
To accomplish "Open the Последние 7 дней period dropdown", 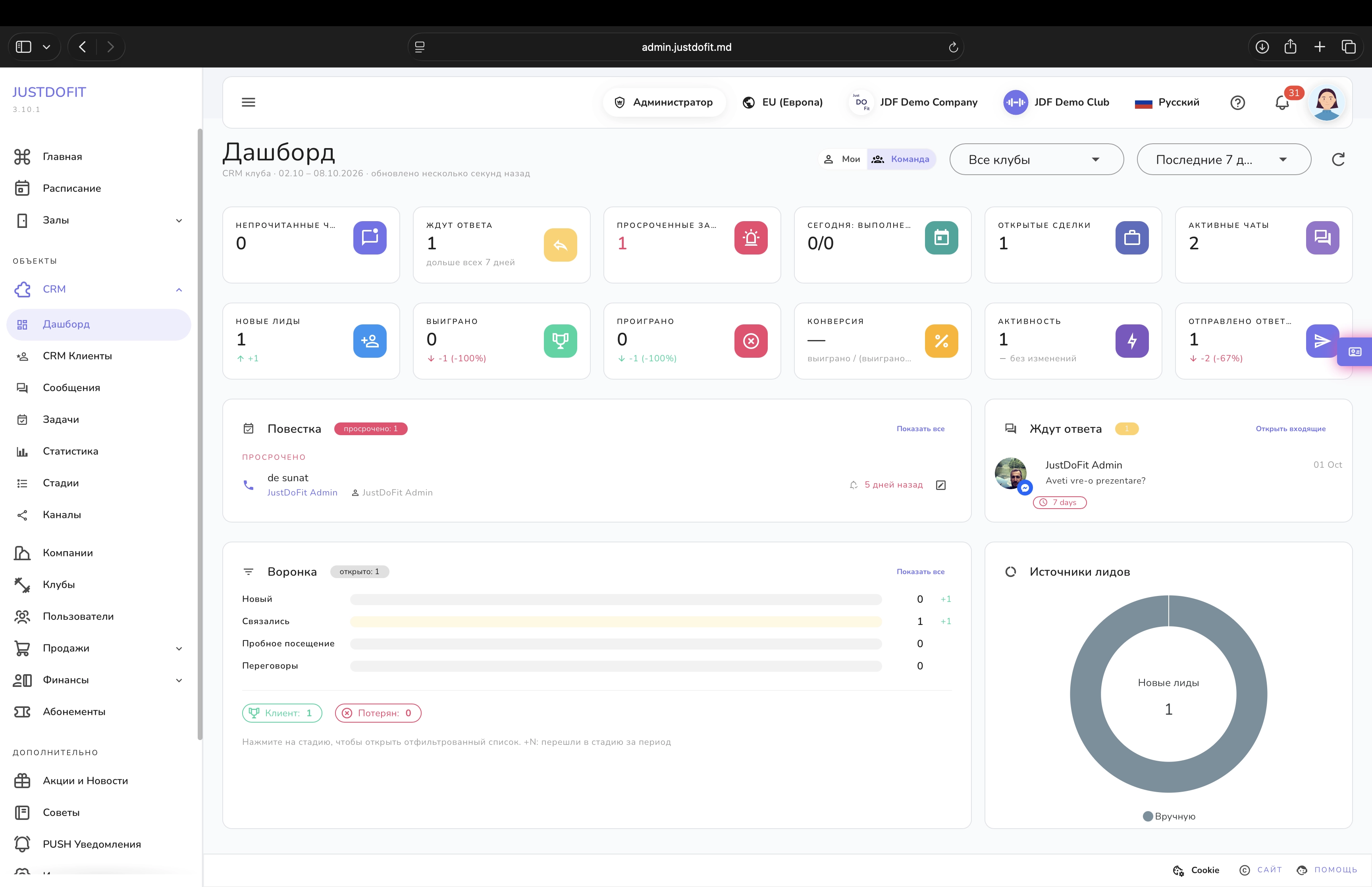I will 1224,160.
